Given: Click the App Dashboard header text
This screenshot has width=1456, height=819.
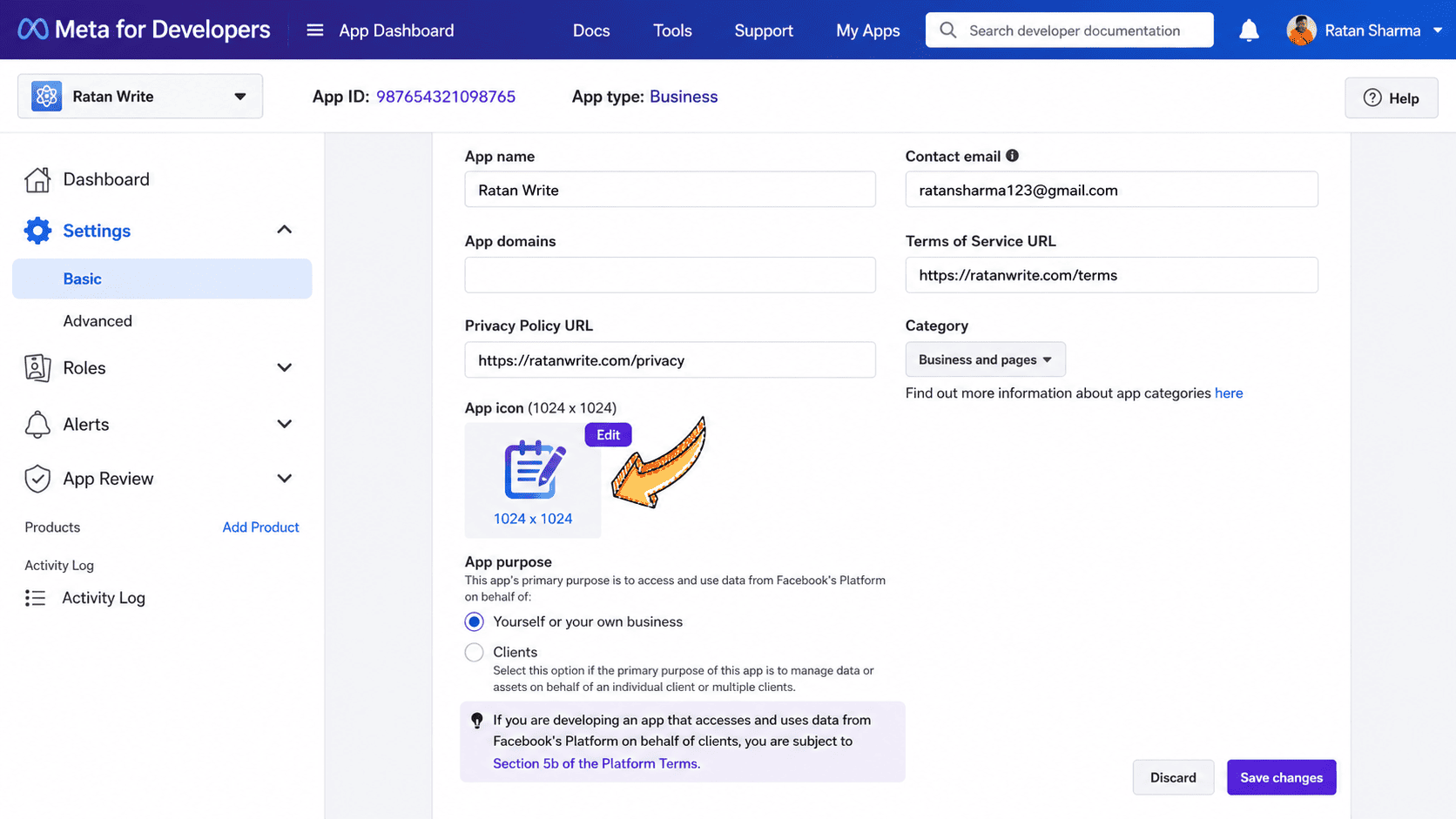Looking at the screenshot, I should pos(396,30).
